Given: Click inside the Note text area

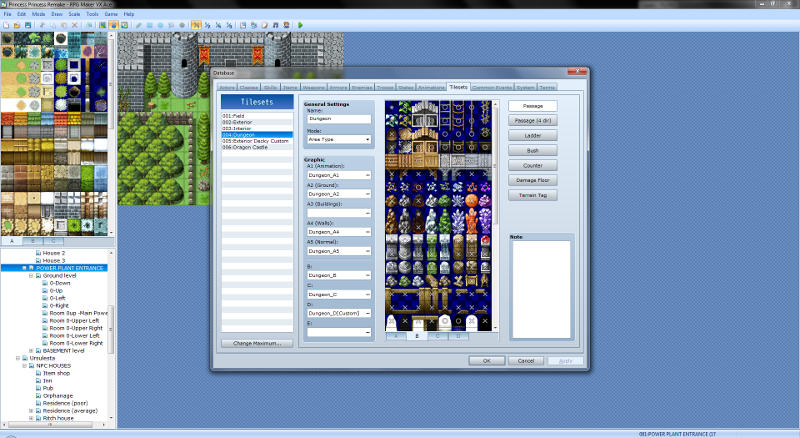Looking at the screenshot, I should [541, 289].
